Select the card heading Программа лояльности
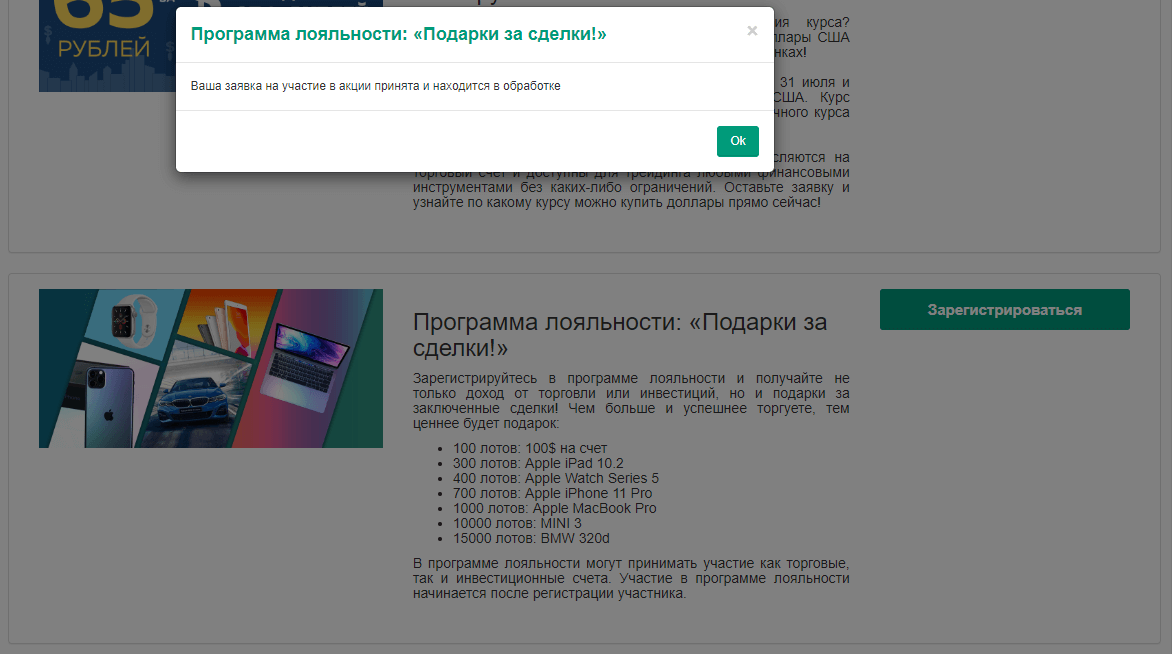 tap(620, 335)
